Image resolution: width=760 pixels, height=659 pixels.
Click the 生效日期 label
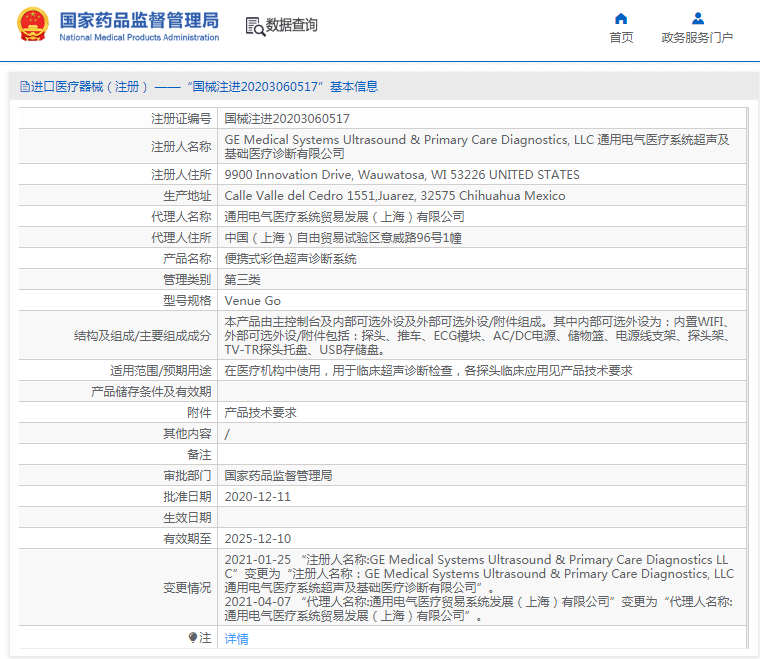[187, 518]
